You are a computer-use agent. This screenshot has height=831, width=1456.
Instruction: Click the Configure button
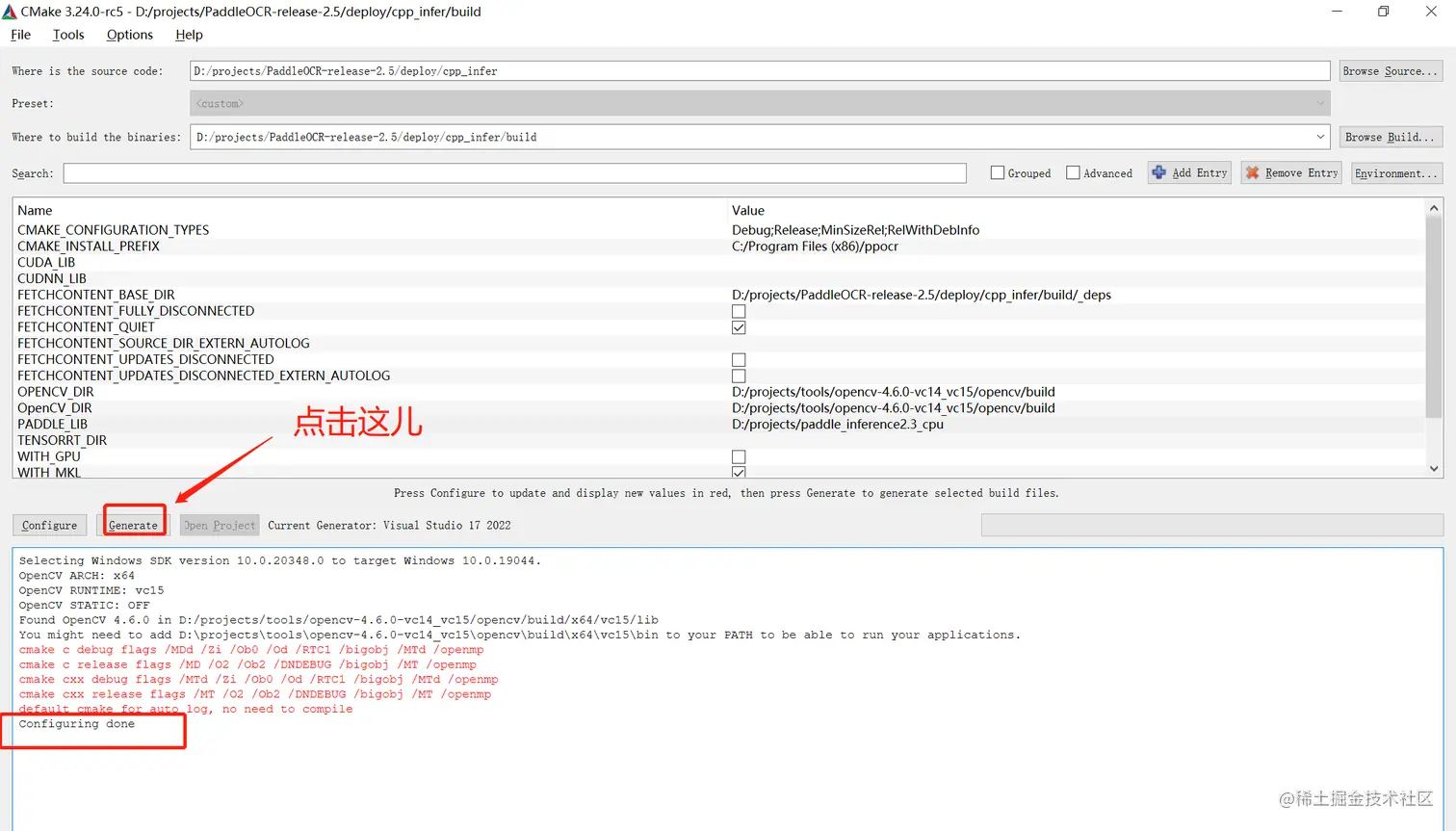pyautogui.click(x=49, y=525)
